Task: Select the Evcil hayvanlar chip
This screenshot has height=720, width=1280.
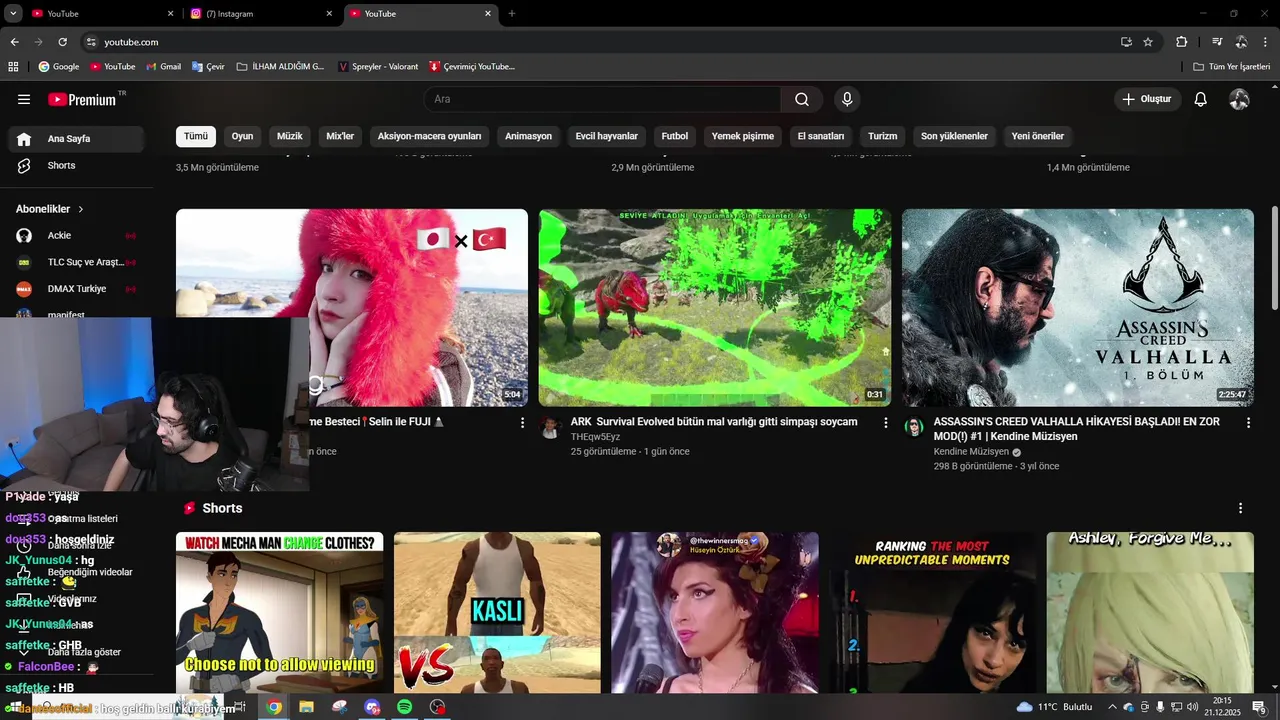Action: click(607, 136)
